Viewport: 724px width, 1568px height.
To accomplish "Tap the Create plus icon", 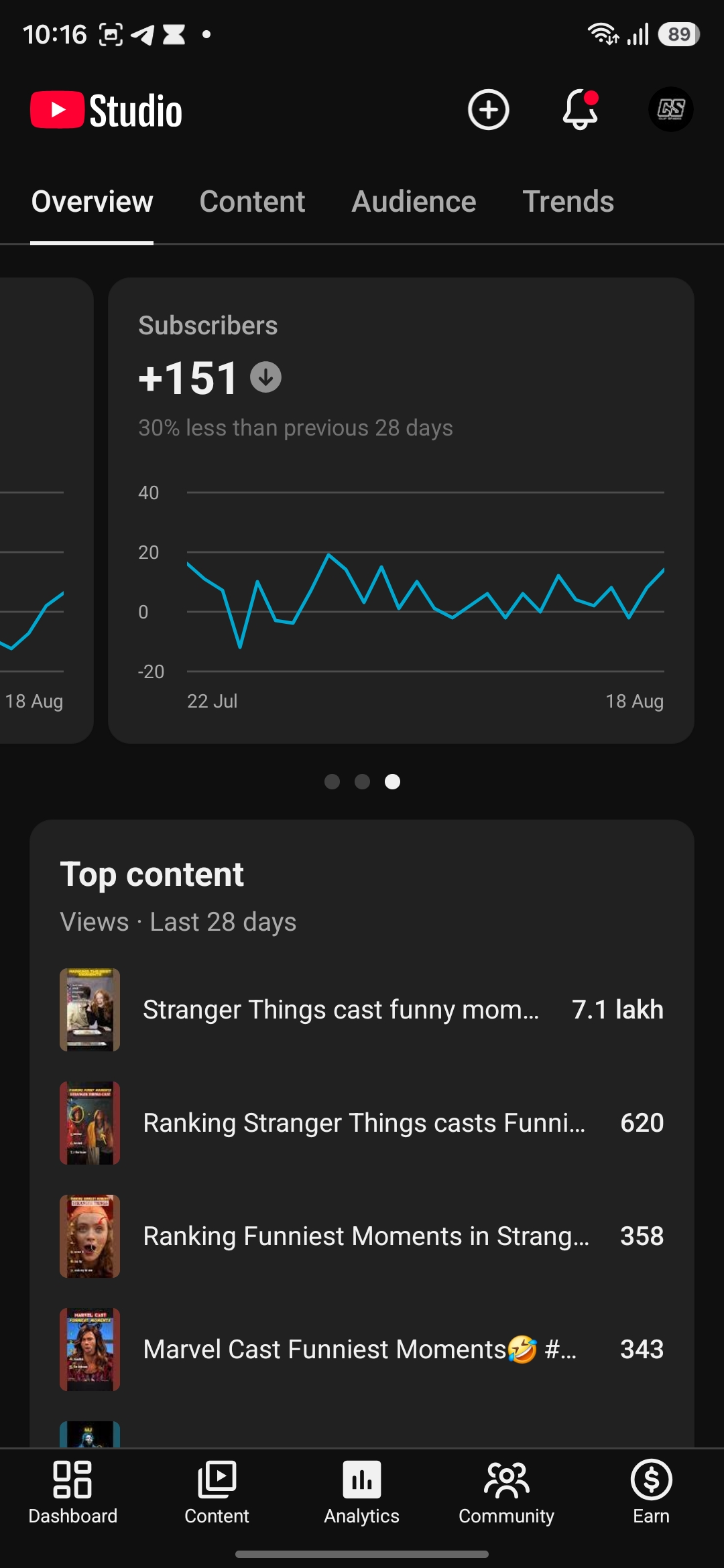I will click(x=488, y=109).
